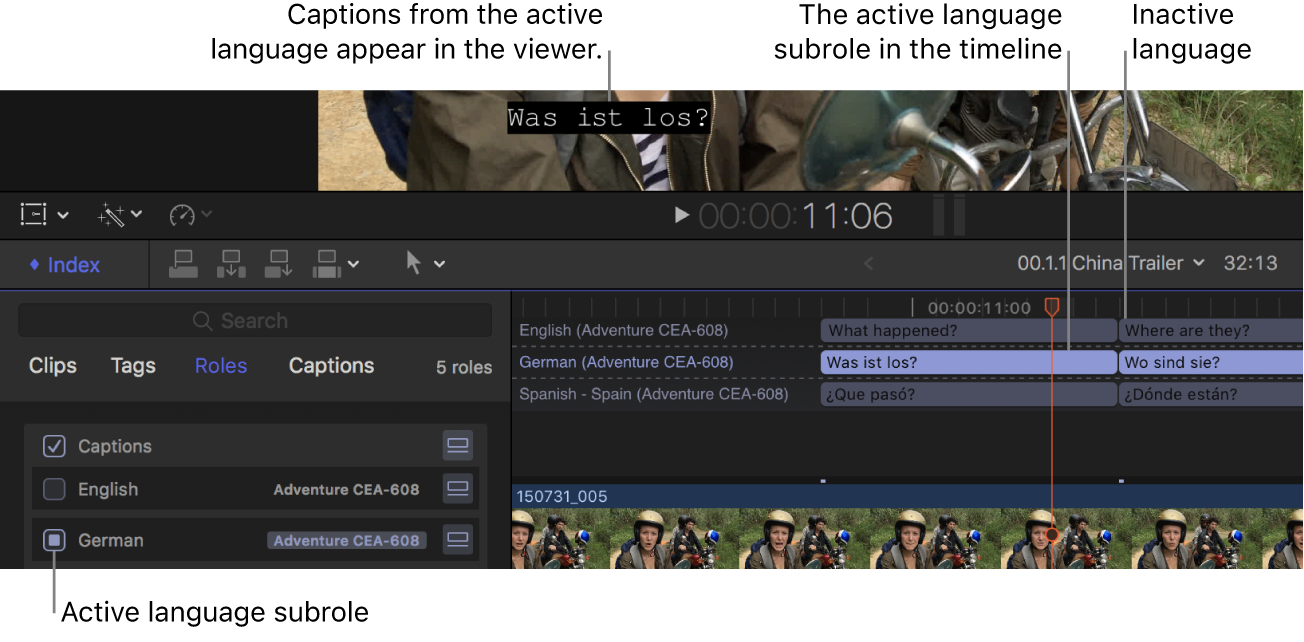Switch to the Captions tab
Image resolution: width=1304 pixels, height=642 pixels.
[x=331, y=366]
